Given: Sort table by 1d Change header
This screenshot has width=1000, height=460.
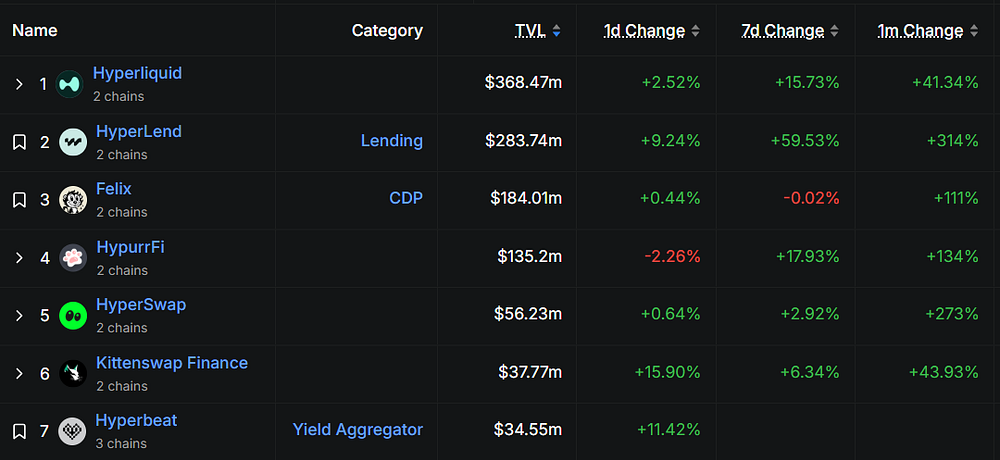Looking at the screenshot, I should pos(645,31).
